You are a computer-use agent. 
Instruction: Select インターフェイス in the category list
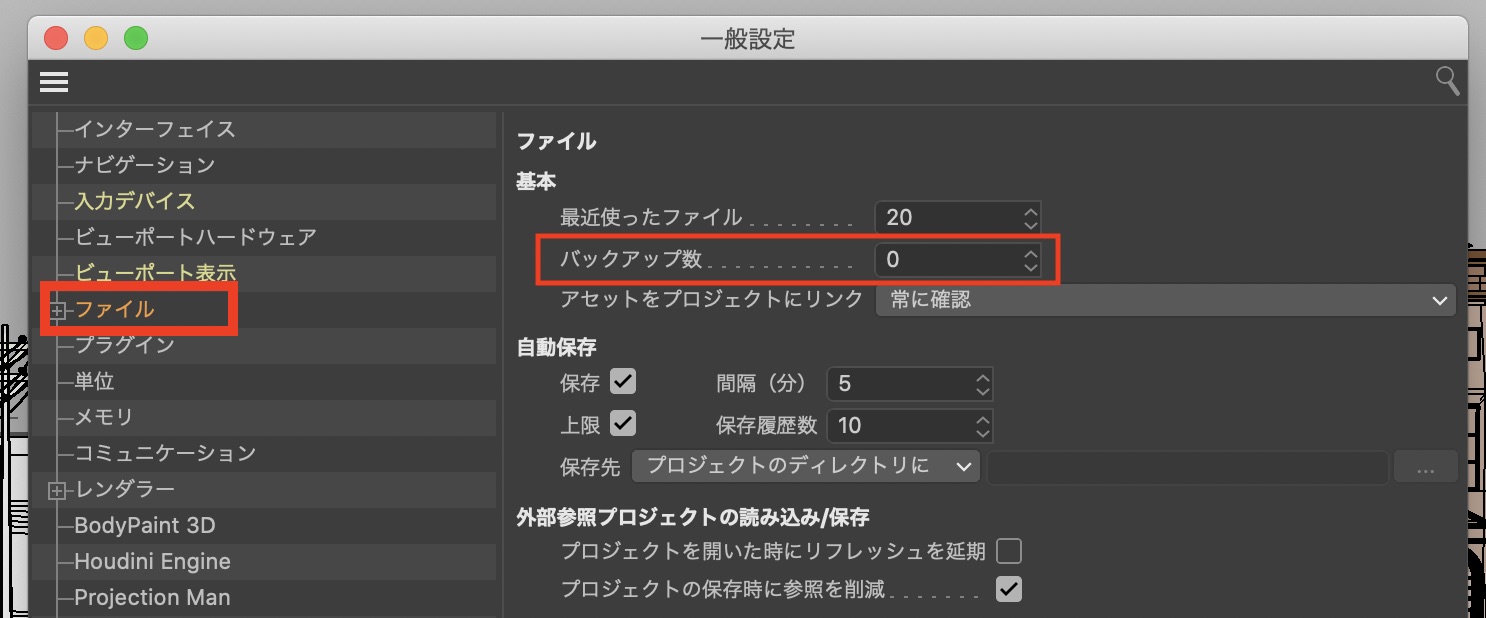[x=155, y=129]
